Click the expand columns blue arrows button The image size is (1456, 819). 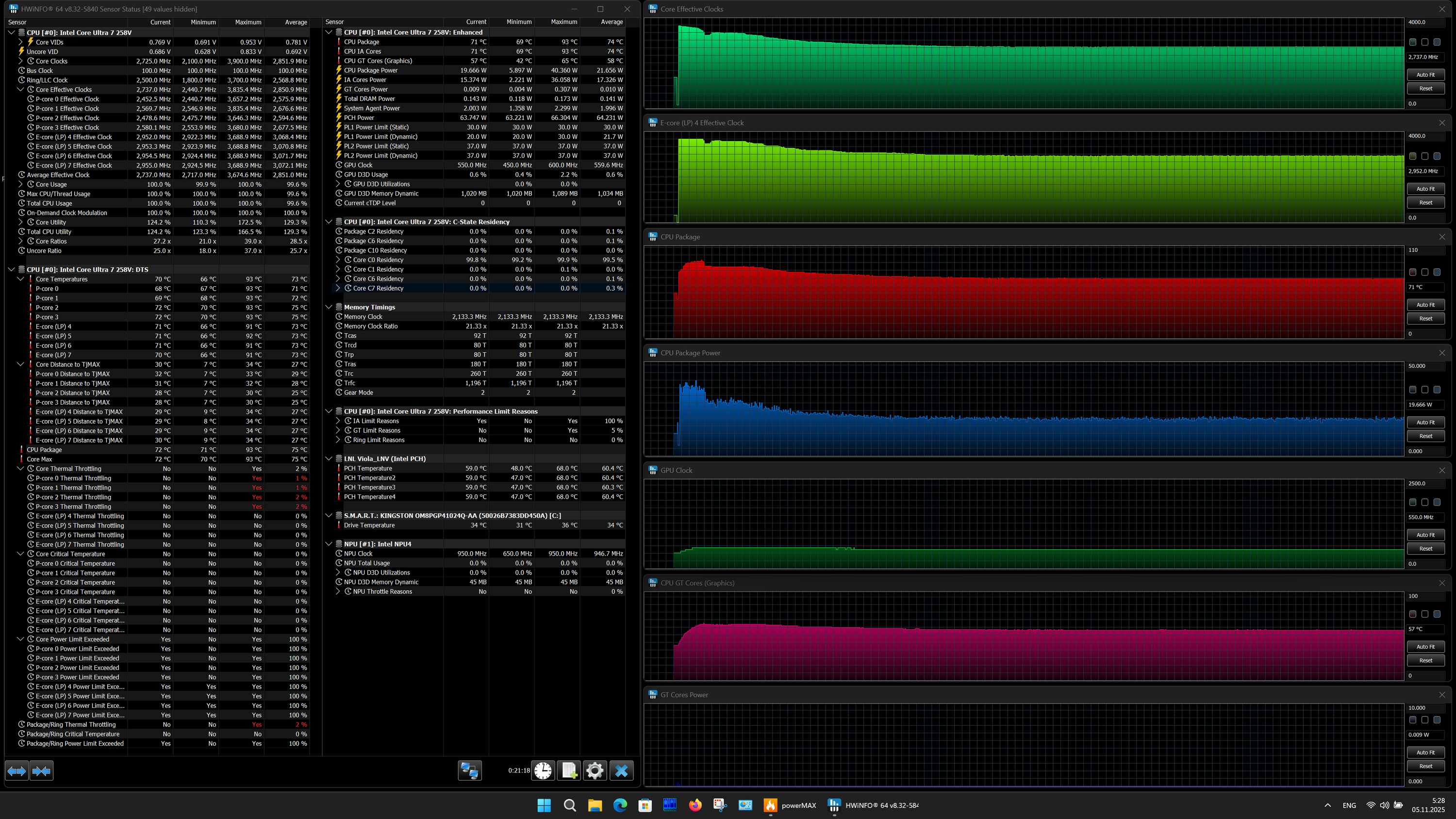17,770
